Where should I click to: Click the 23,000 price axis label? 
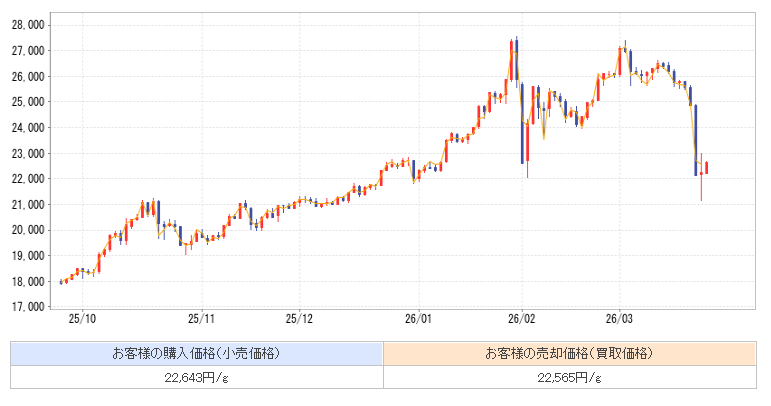point(26,153)
